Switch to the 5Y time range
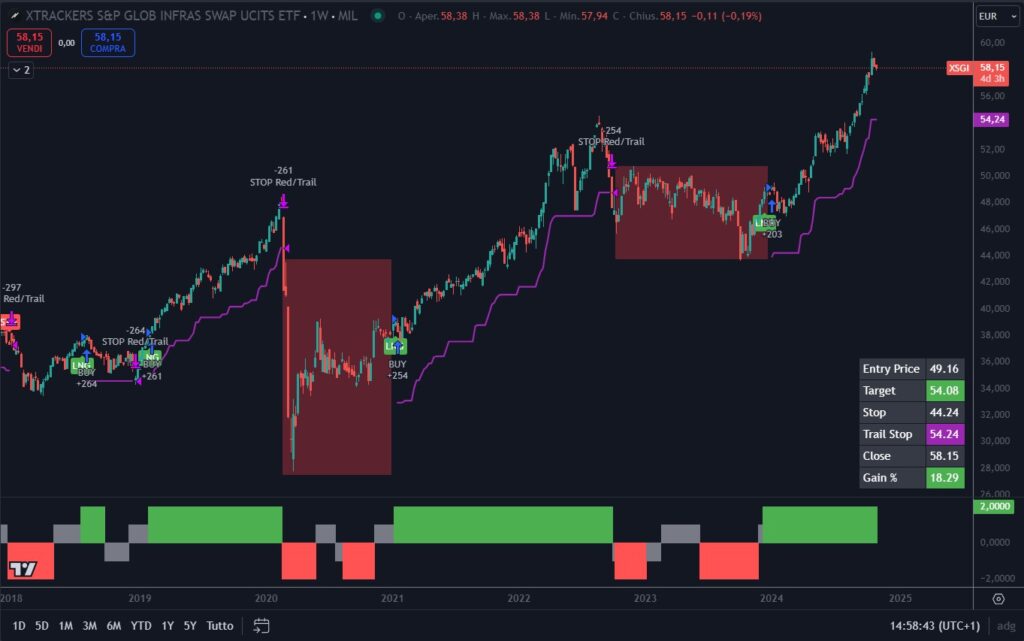1024x641 pixels. 190,626
